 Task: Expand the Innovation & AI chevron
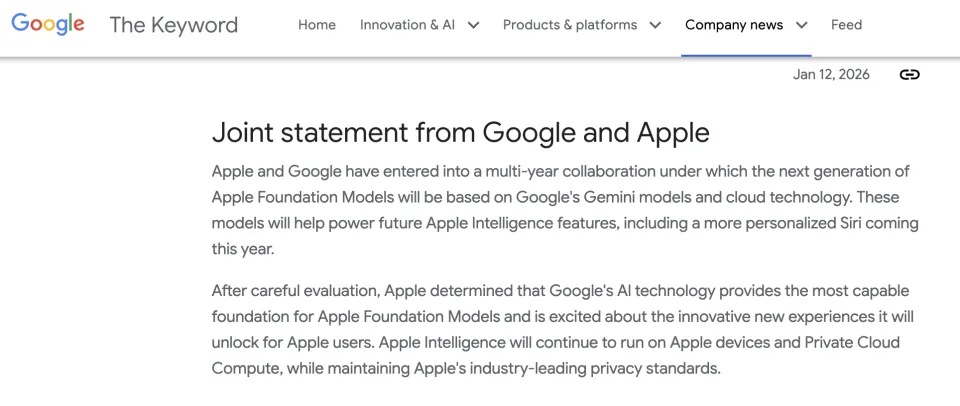(473, 25)
